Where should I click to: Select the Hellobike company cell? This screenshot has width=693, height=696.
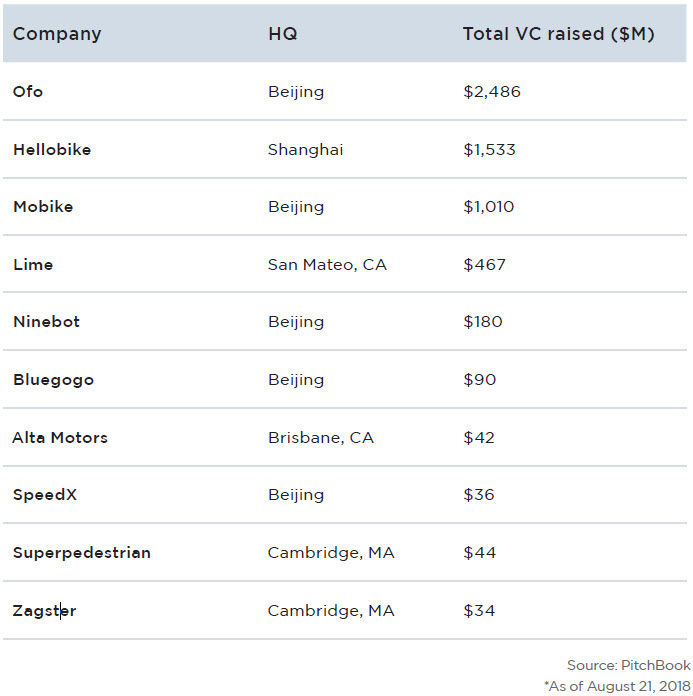pos(52,150)
